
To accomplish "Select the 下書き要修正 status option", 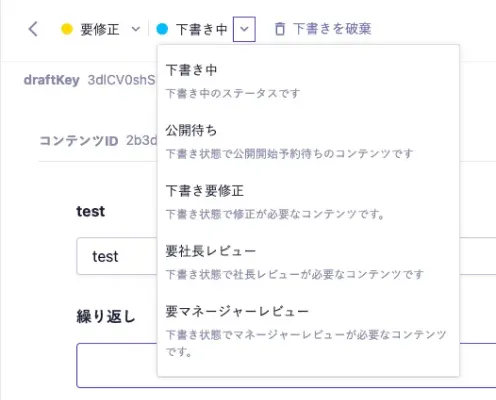I will 308,202.
